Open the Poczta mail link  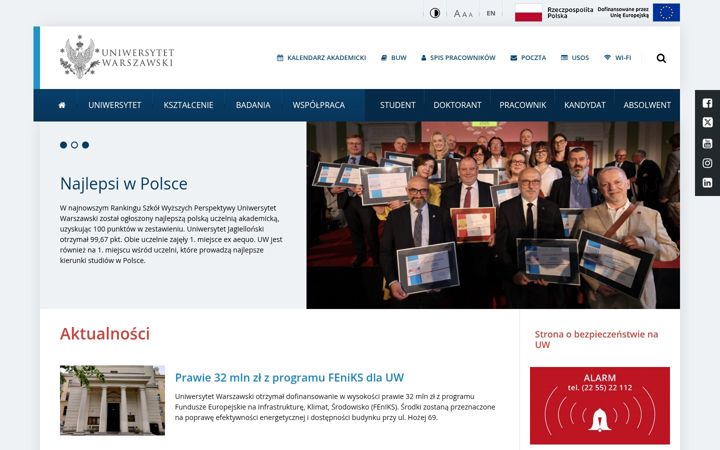(528, 58)
